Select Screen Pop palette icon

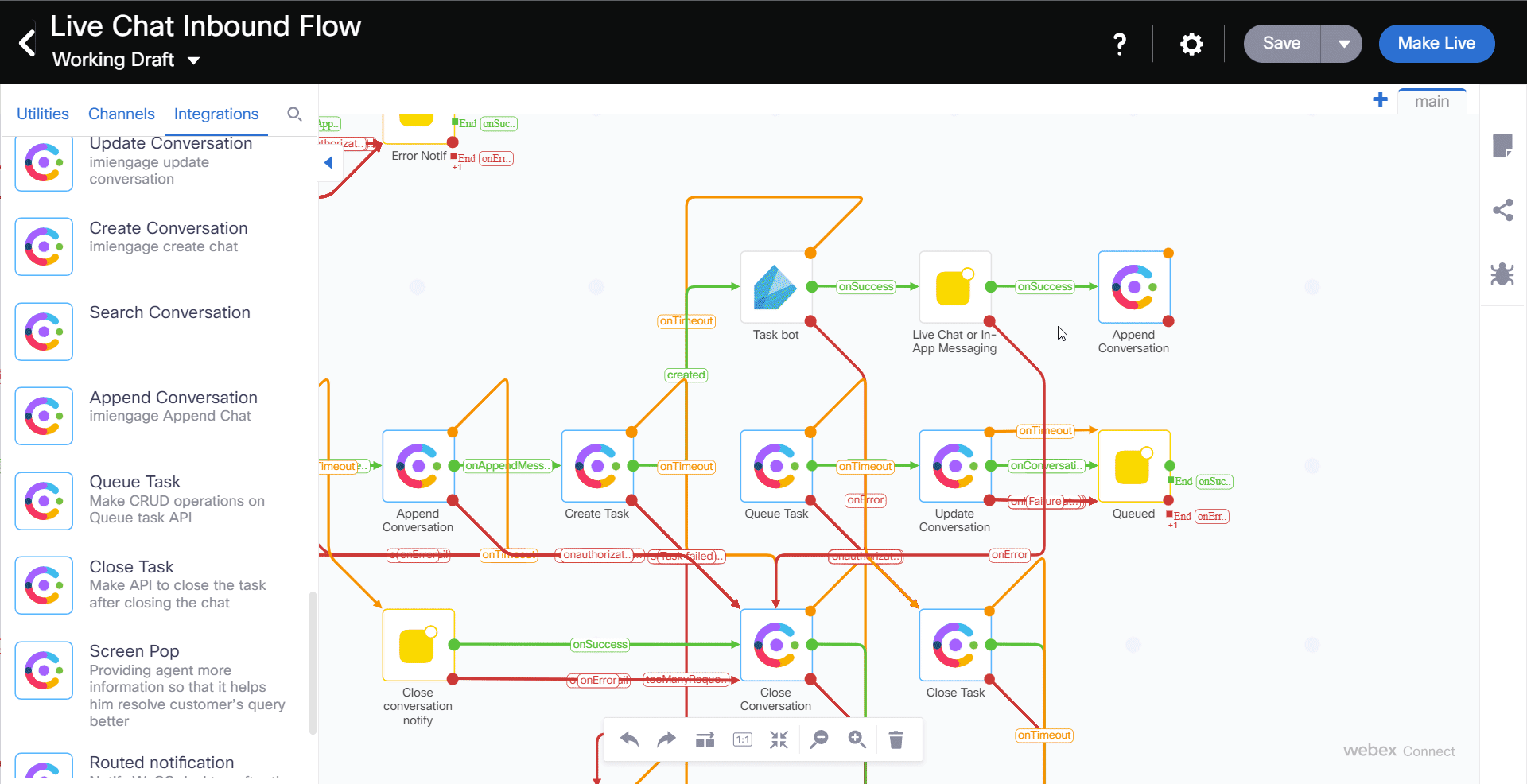[x=44, y=670]
